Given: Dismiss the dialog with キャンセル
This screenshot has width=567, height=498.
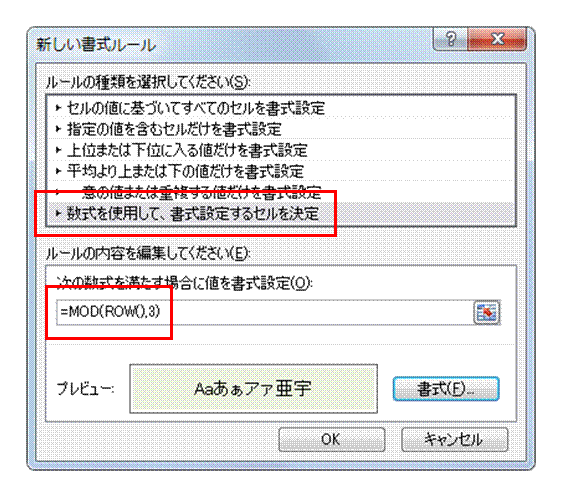Looking at the screenshot, I should point(454,439).
